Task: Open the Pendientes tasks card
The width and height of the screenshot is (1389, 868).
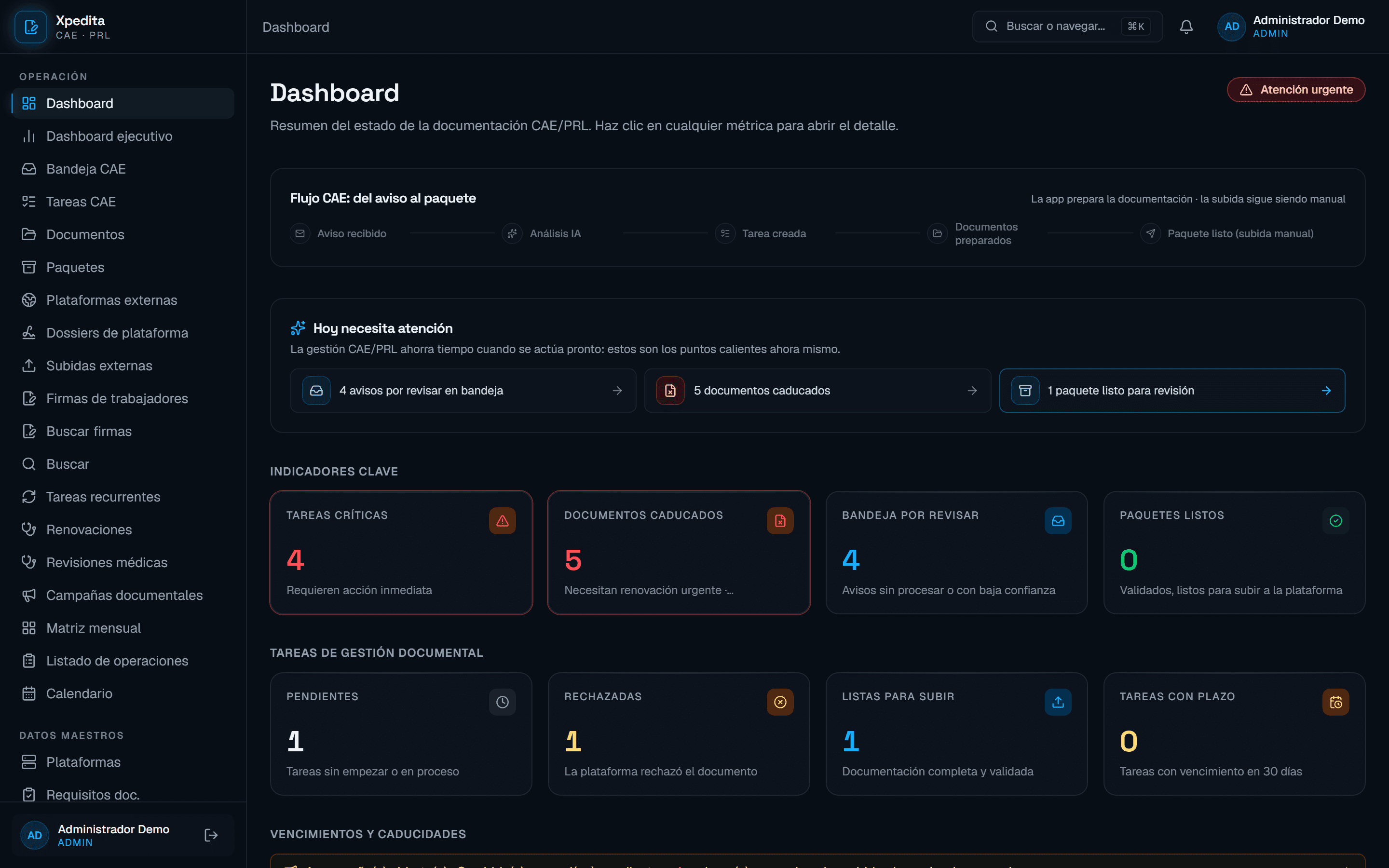Action: pos(401,734)
